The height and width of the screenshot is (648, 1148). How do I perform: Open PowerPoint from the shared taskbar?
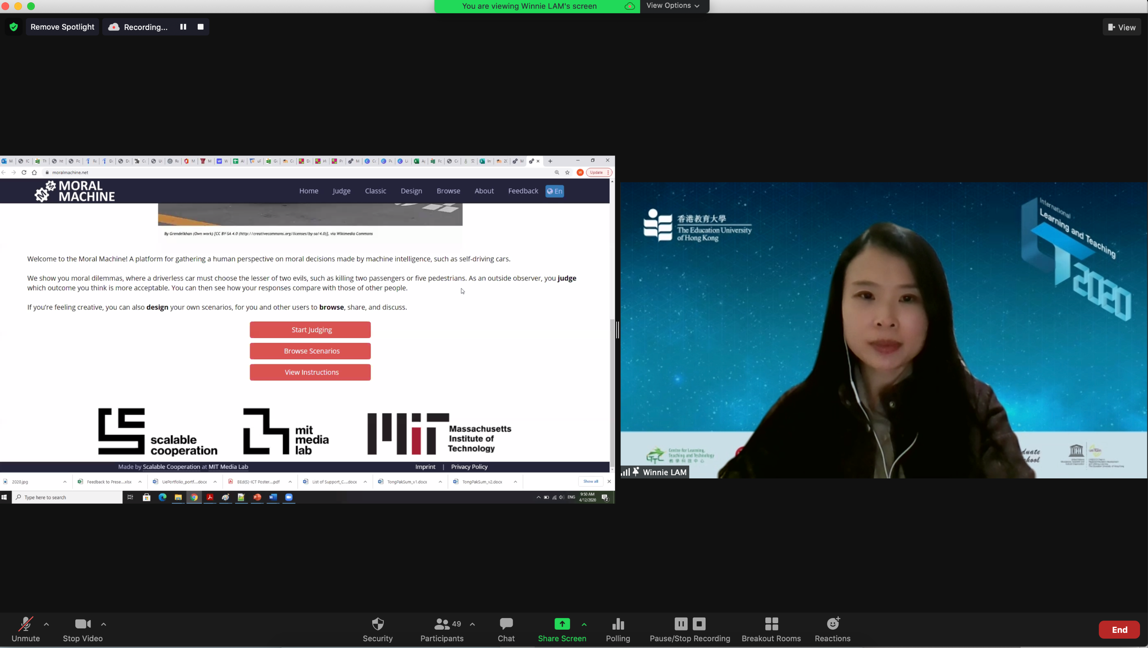coord(257,497)
